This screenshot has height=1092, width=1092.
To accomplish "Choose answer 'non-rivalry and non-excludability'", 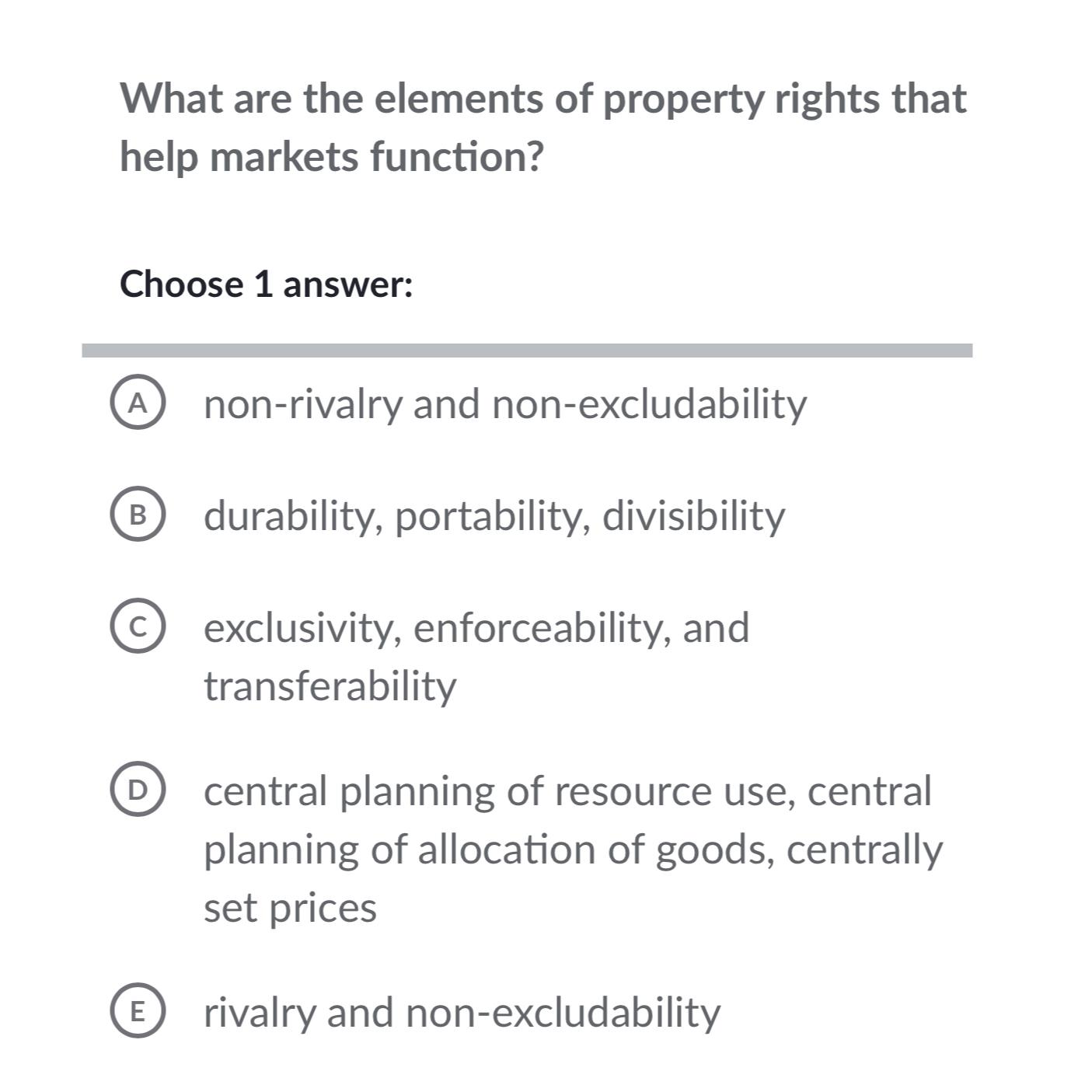I will coord(505,403).
